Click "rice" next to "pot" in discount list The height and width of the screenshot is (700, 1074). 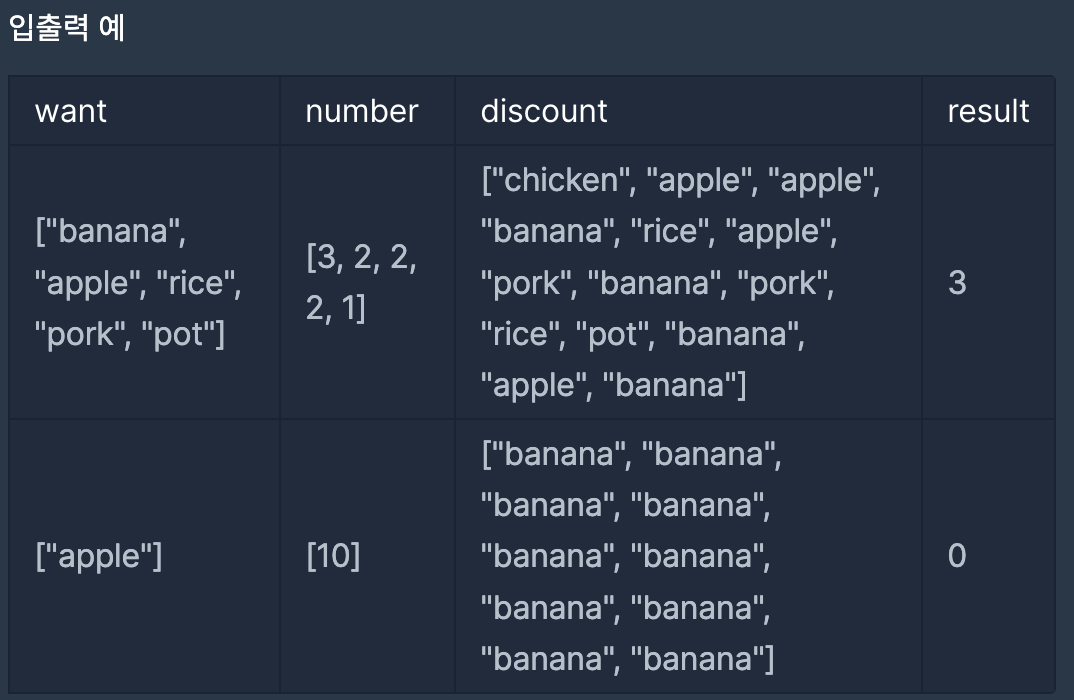click(x=519, y=334)
